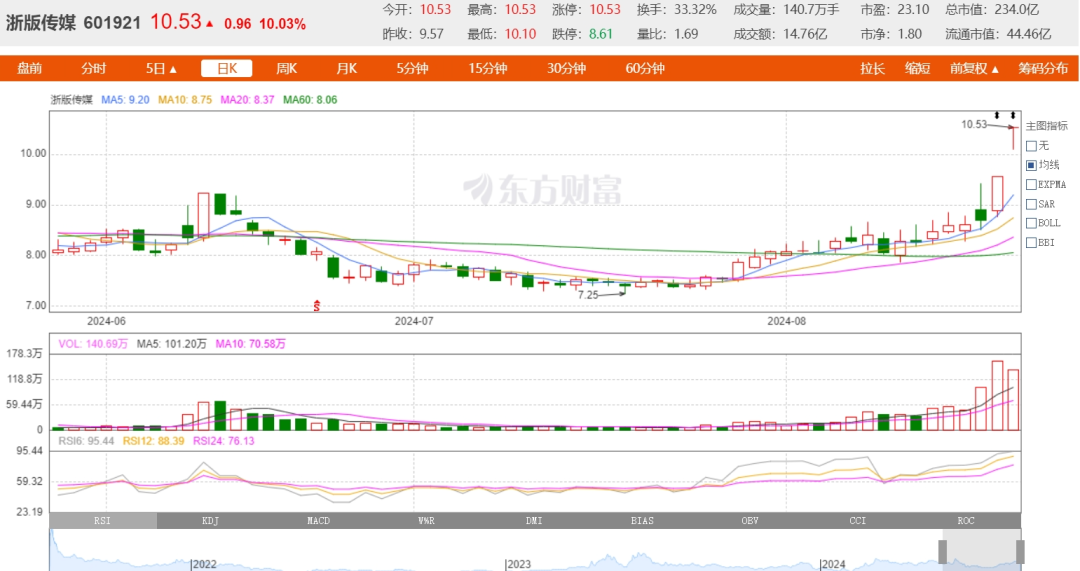Switch to the 周K weekly chart tab
The width and height of the screenshot is (1080, 571).
point(287,69)
